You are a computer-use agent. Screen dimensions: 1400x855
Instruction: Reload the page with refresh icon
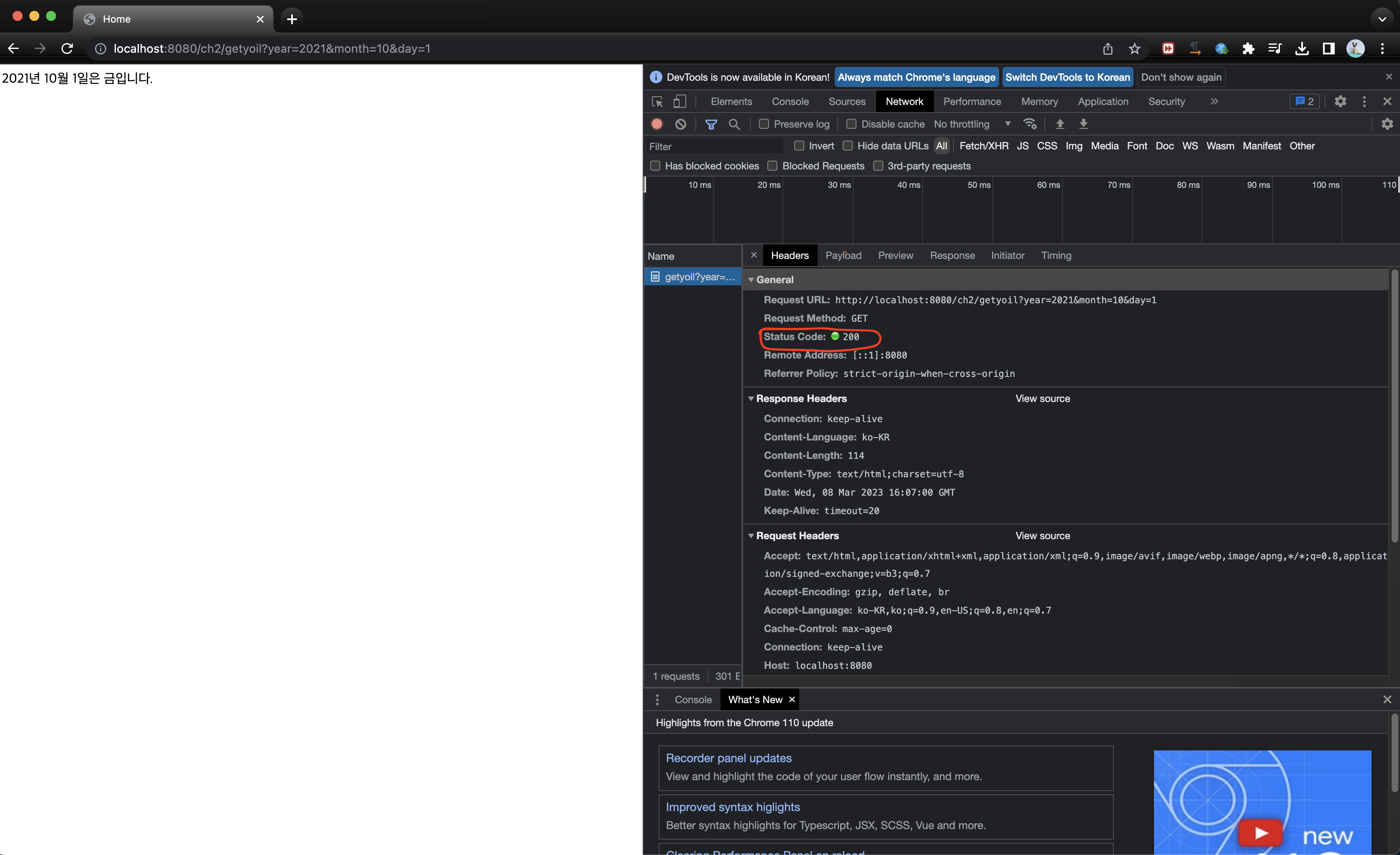(67, 49)
